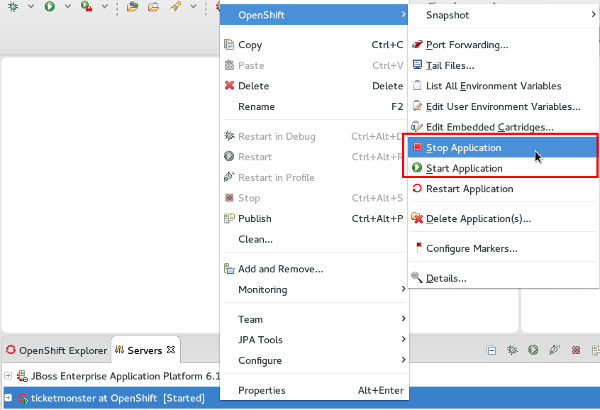Choose Port Forwarding... menu entry

[467, 45]
